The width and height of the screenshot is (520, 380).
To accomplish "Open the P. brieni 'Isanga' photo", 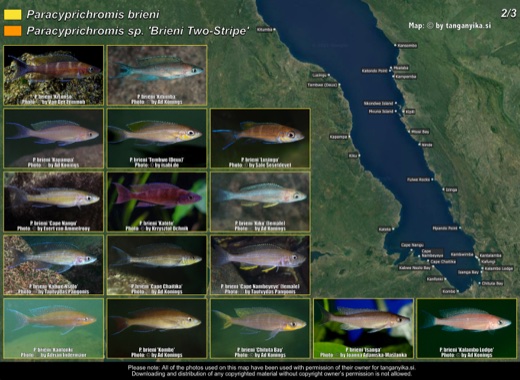I will 364,328.
